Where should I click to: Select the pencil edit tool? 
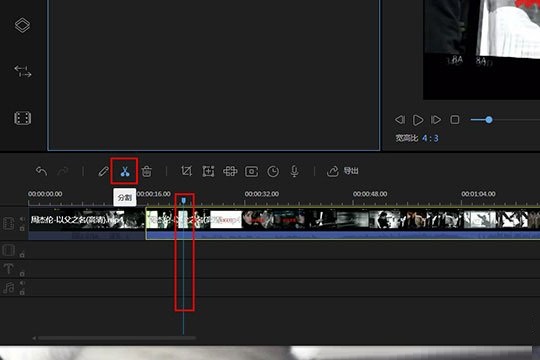(103, 171)
